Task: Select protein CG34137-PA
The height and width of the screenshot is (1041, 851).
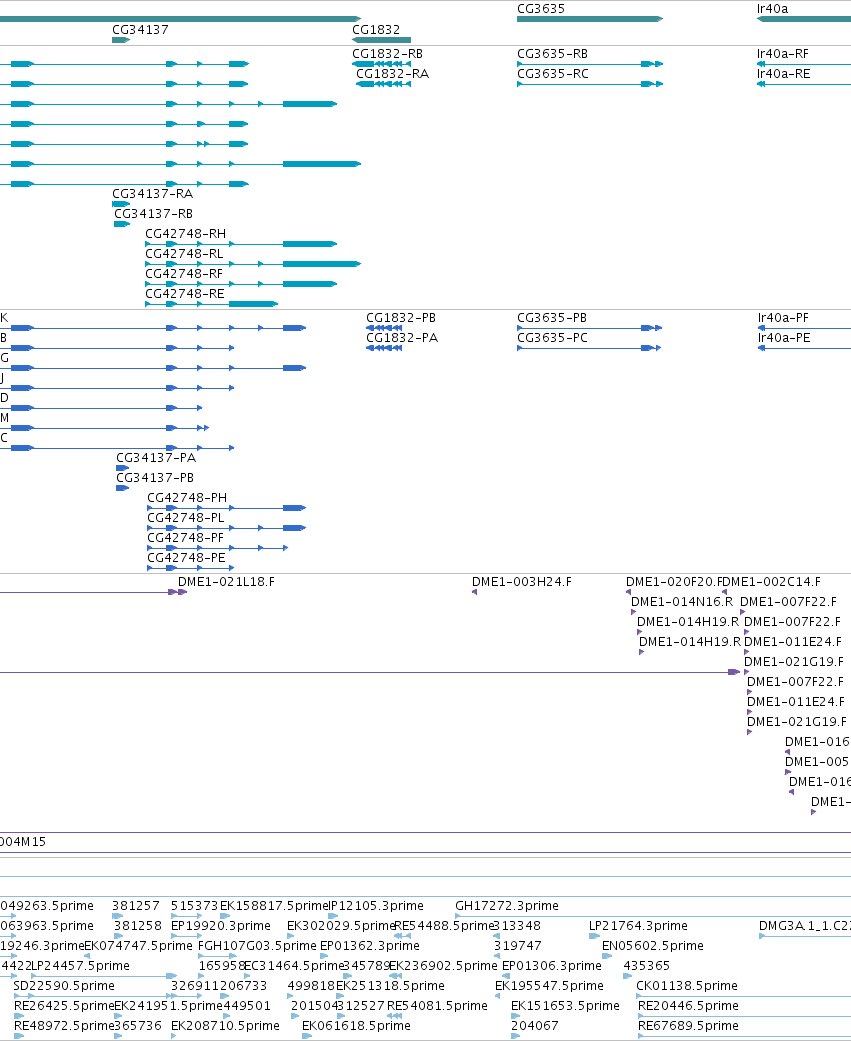Action: (x=156, y=458)
